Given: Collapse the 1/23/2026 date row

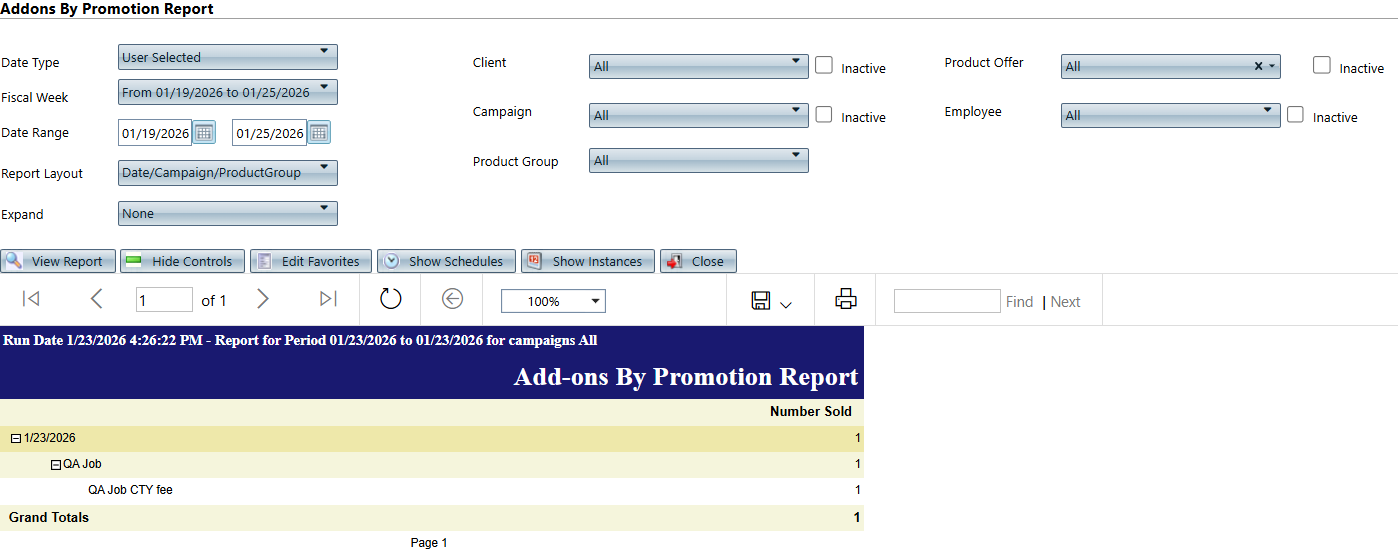Looking at the screenshot, I should (16, 438).
